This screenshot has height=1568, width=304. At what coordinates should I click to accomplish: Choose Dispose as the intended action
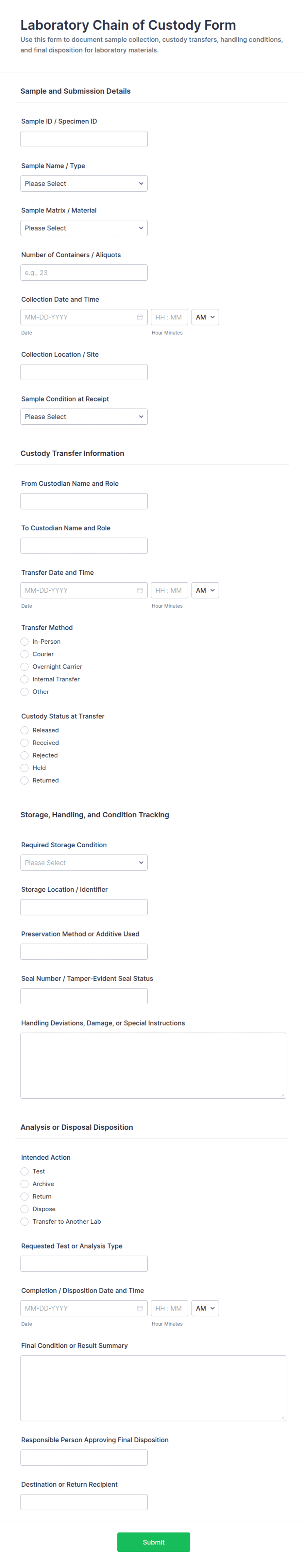(x=25, y=1209)
